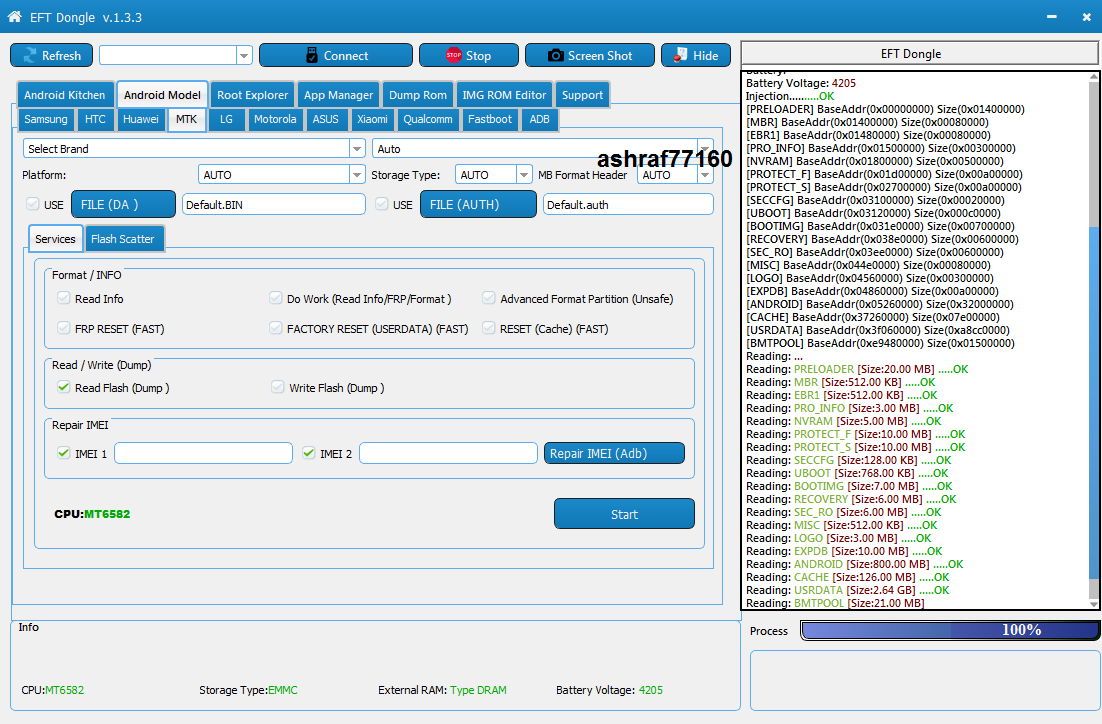Open the model Auto dropdown

pos(705,148)
